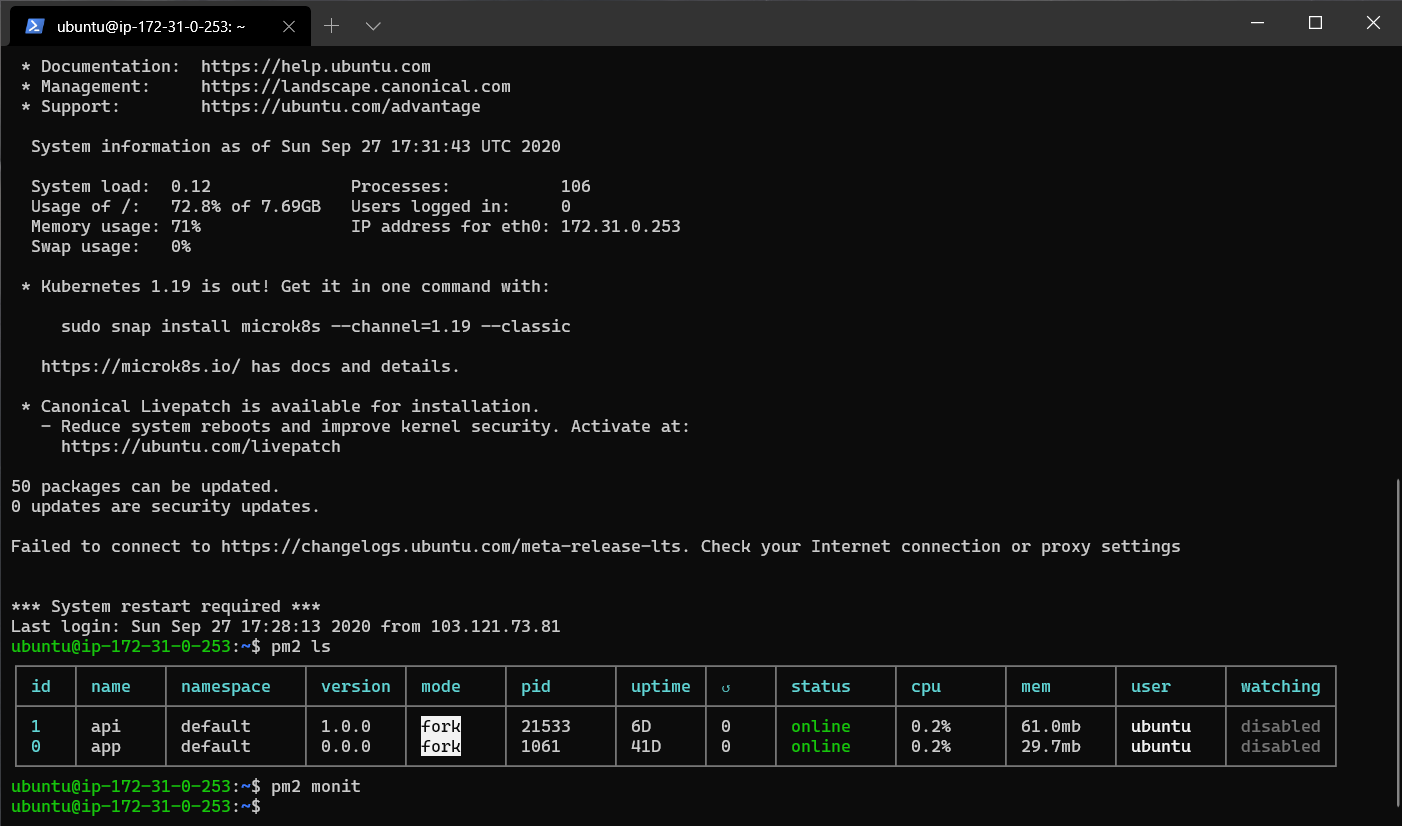This screenshot has height=826, width=1402.
Task: Click the https://landscape.canonical.com link
Action: pos(356,87)
